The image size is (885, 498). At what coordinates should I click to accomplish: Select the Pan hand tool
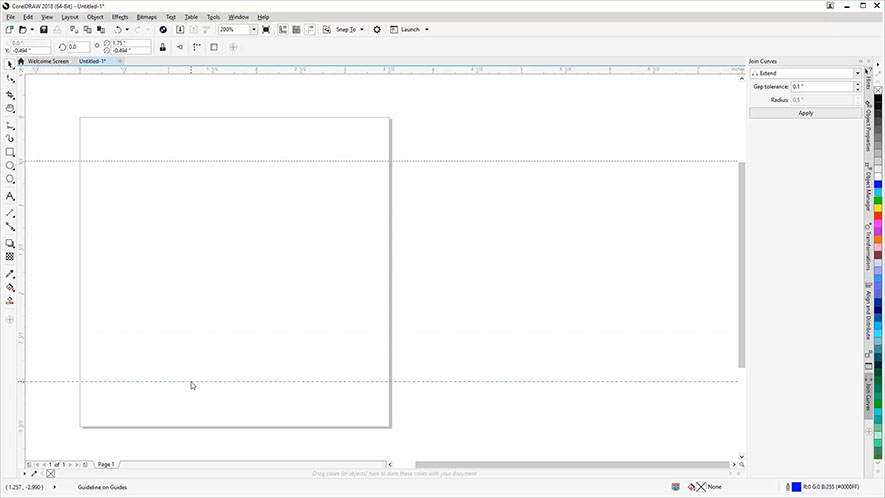coord(10,108)
